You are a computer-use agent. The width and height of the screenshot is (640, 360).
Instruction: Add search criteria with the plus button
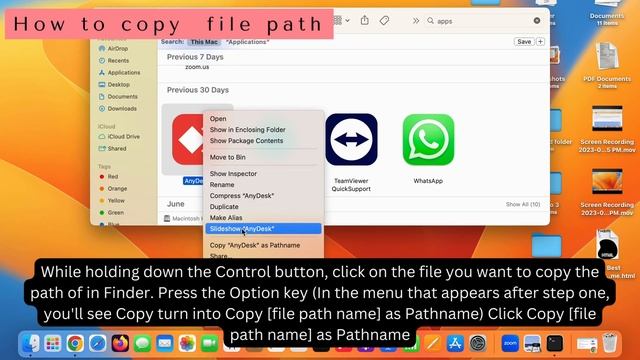(540, 42)
